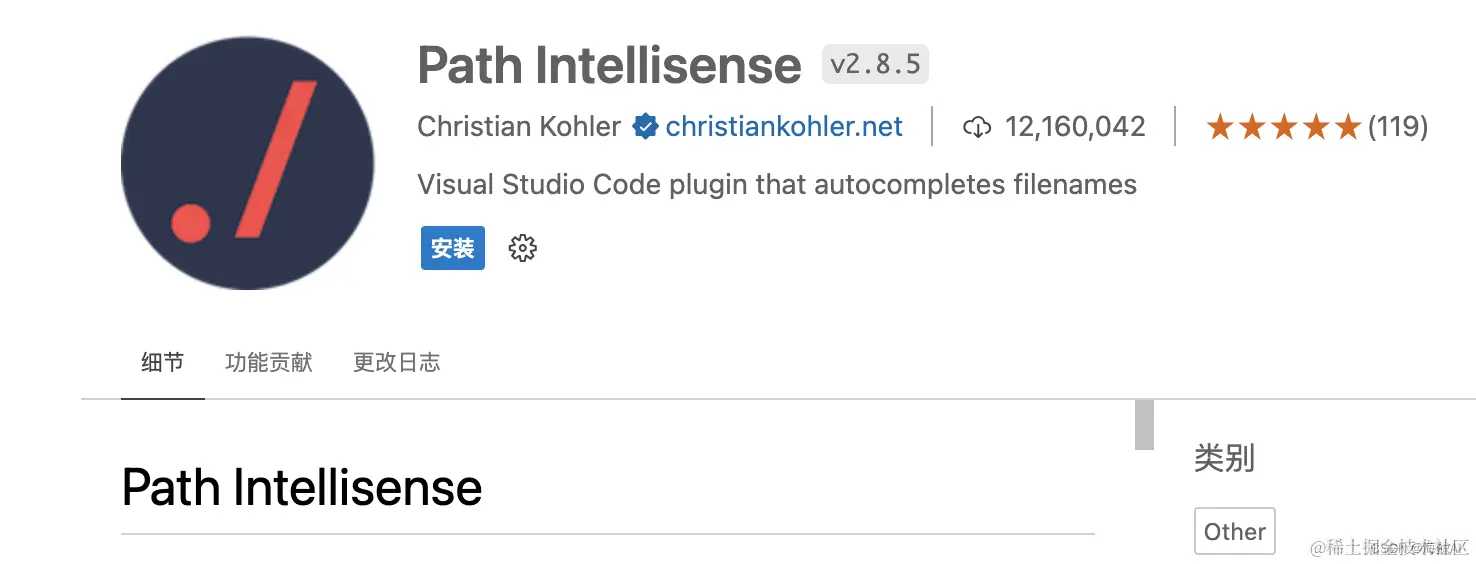Click the middle third rating star
This screenshot has width=1476, height=564.
pos(1284,127)
